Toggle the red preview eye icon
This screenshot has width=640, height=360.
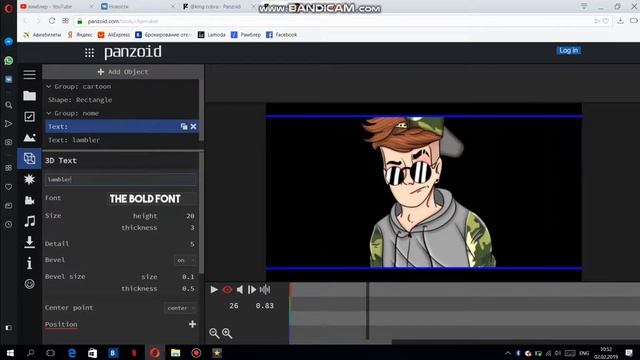227,289
